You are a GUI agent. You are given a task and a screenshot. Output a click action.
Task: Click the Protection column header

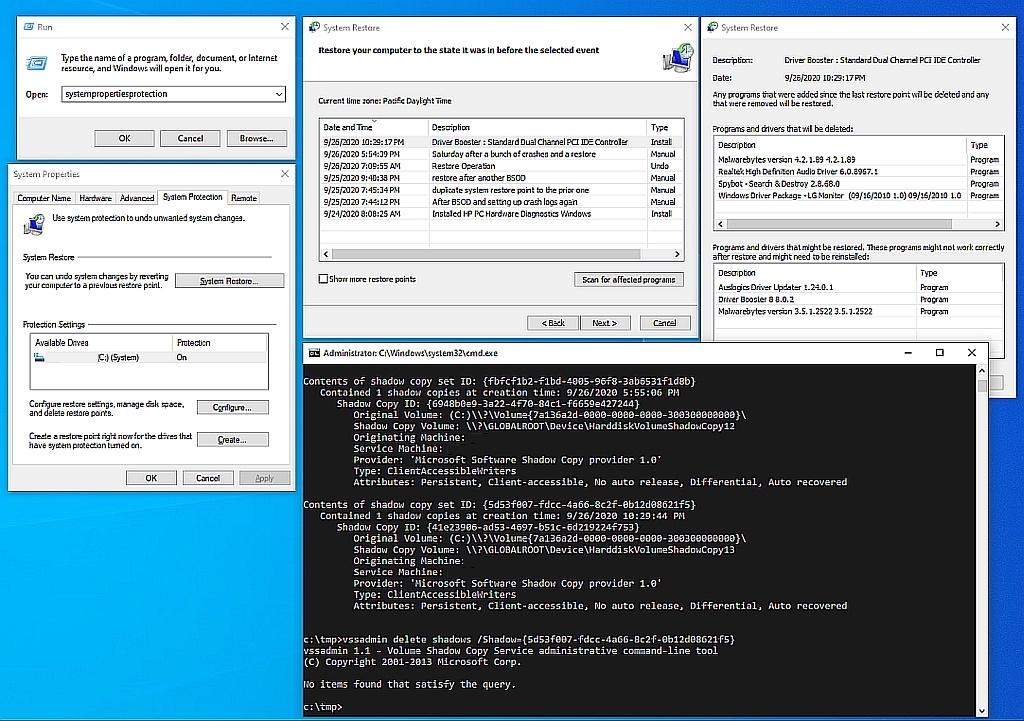(219, 342)
